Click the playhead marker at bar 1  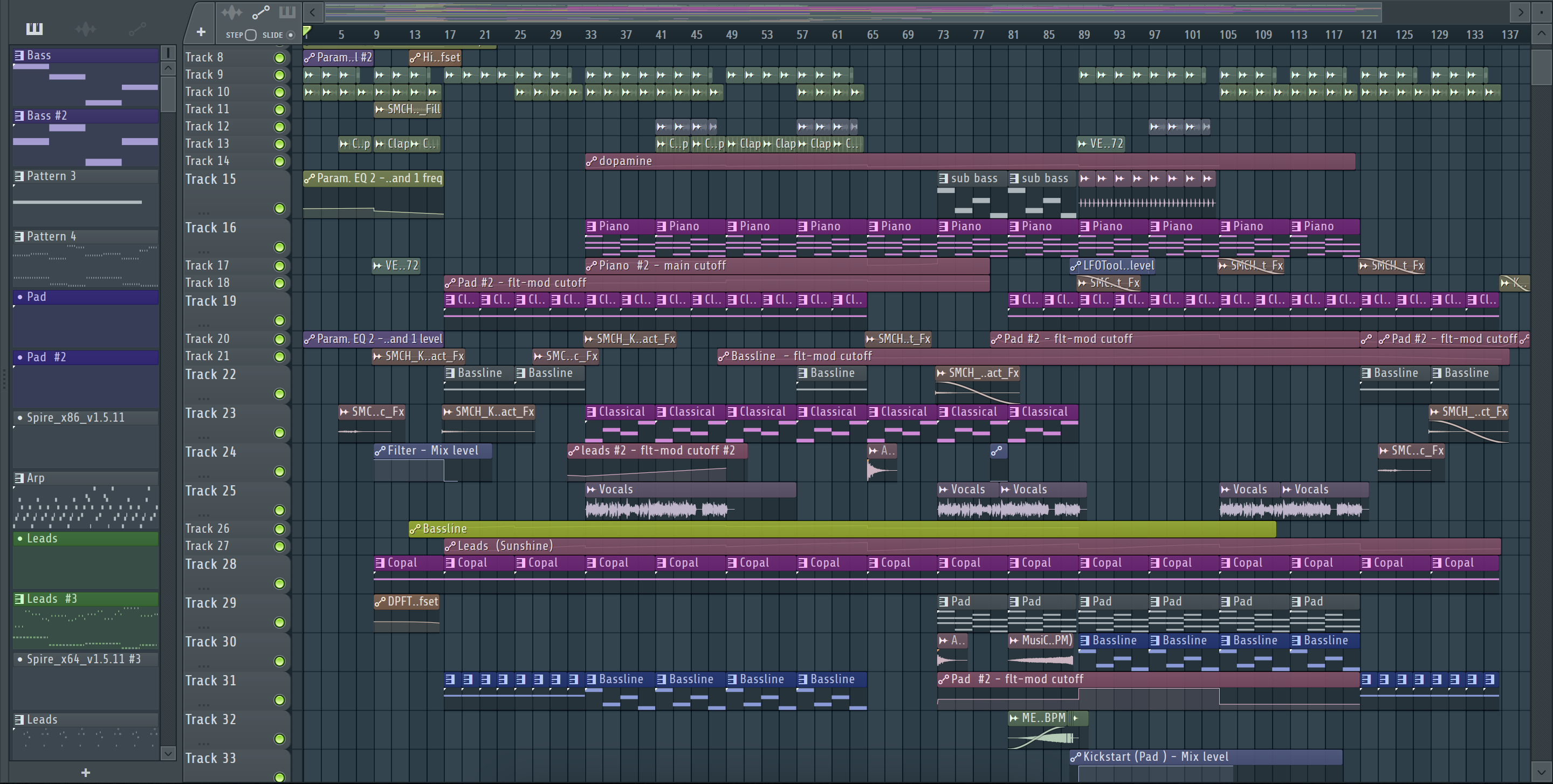click(x=307, y=31)
